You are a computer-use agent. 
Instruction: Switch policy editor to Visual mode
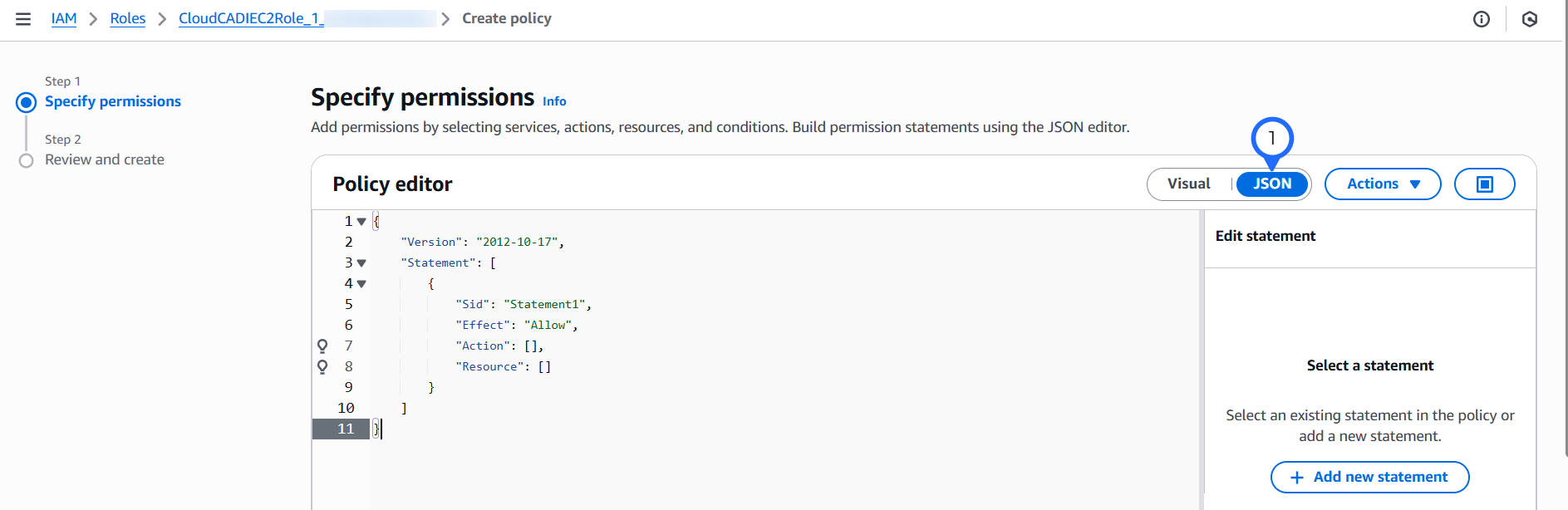[x=1188, y=184]
